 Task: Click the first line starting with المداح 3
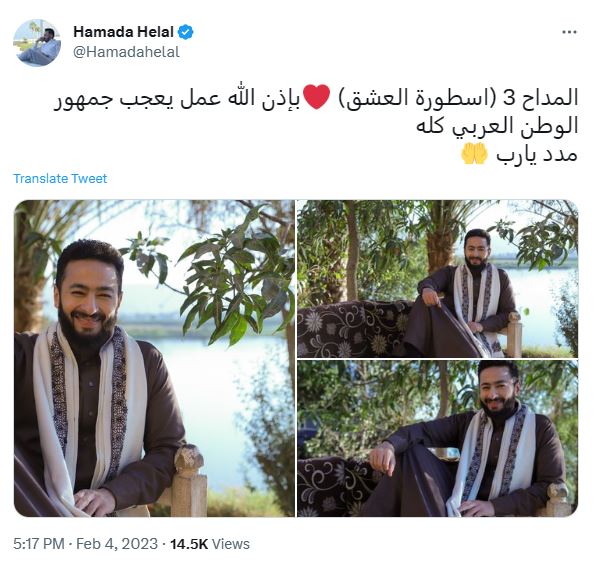click(316, 98)
